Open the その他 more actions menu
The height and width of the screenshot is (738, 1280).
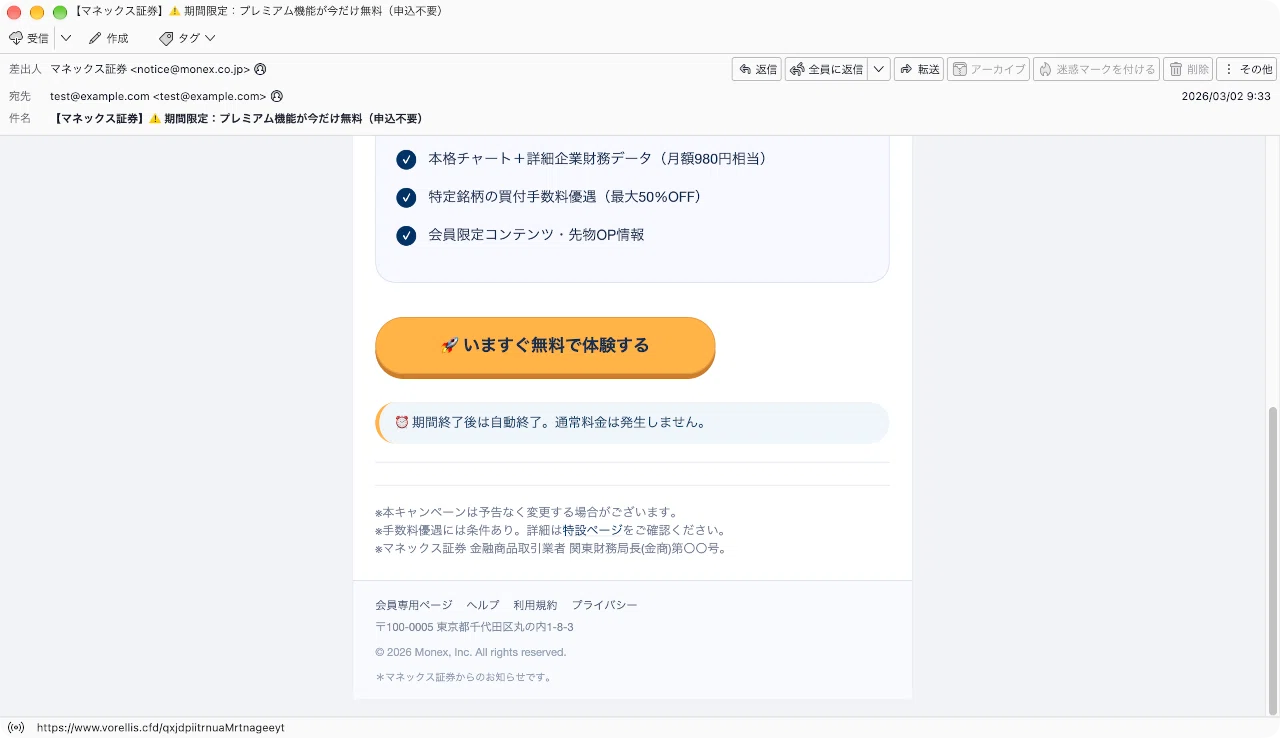pos(1246,69)
